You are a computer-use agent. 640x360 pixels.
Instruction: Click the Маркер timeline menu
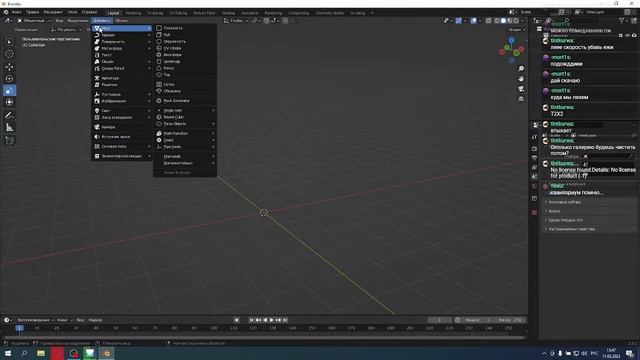[x=95, y=320]
